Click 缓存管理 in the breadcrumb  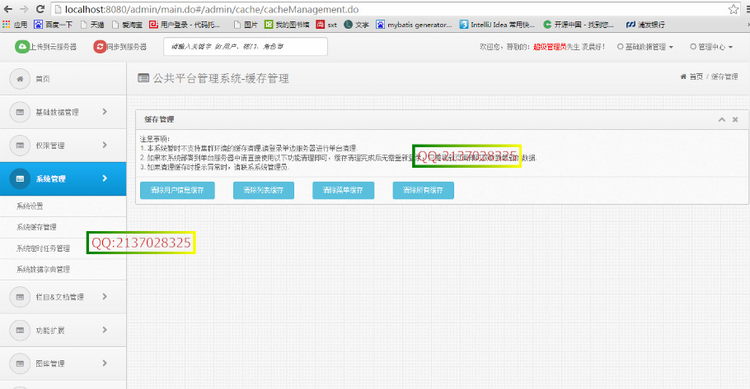(x=724, y=77)
